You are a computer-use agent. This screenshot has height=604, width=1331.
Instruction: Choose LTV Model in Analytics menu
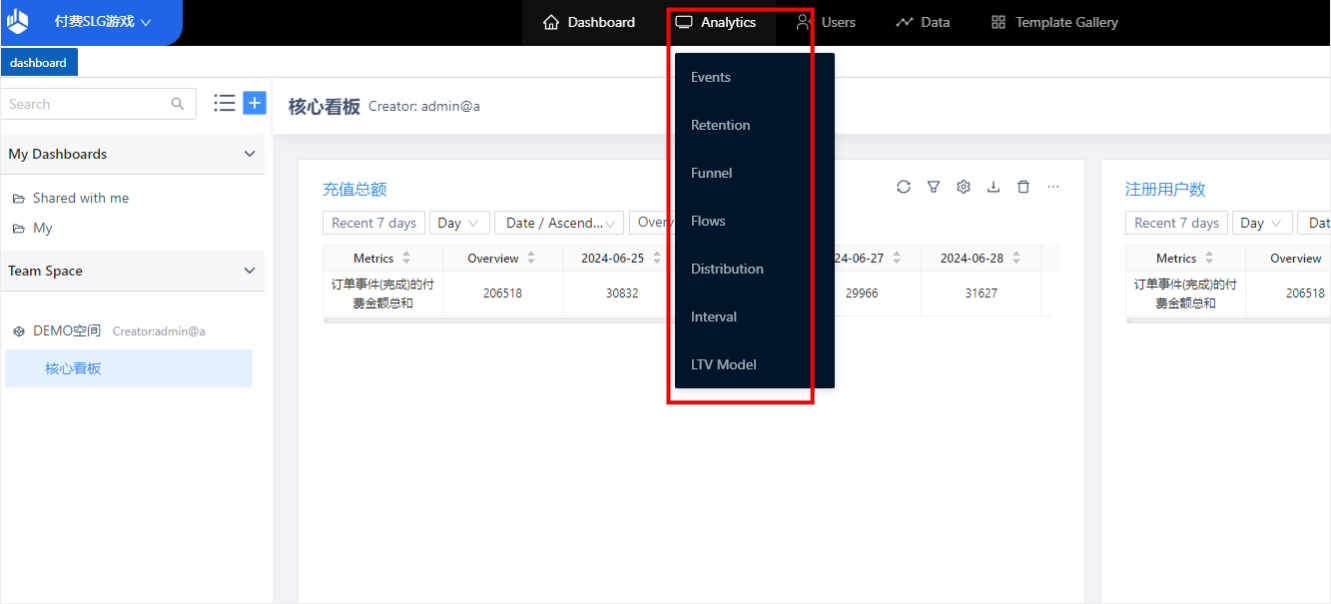pyautogui.click(x=723, y=365)
